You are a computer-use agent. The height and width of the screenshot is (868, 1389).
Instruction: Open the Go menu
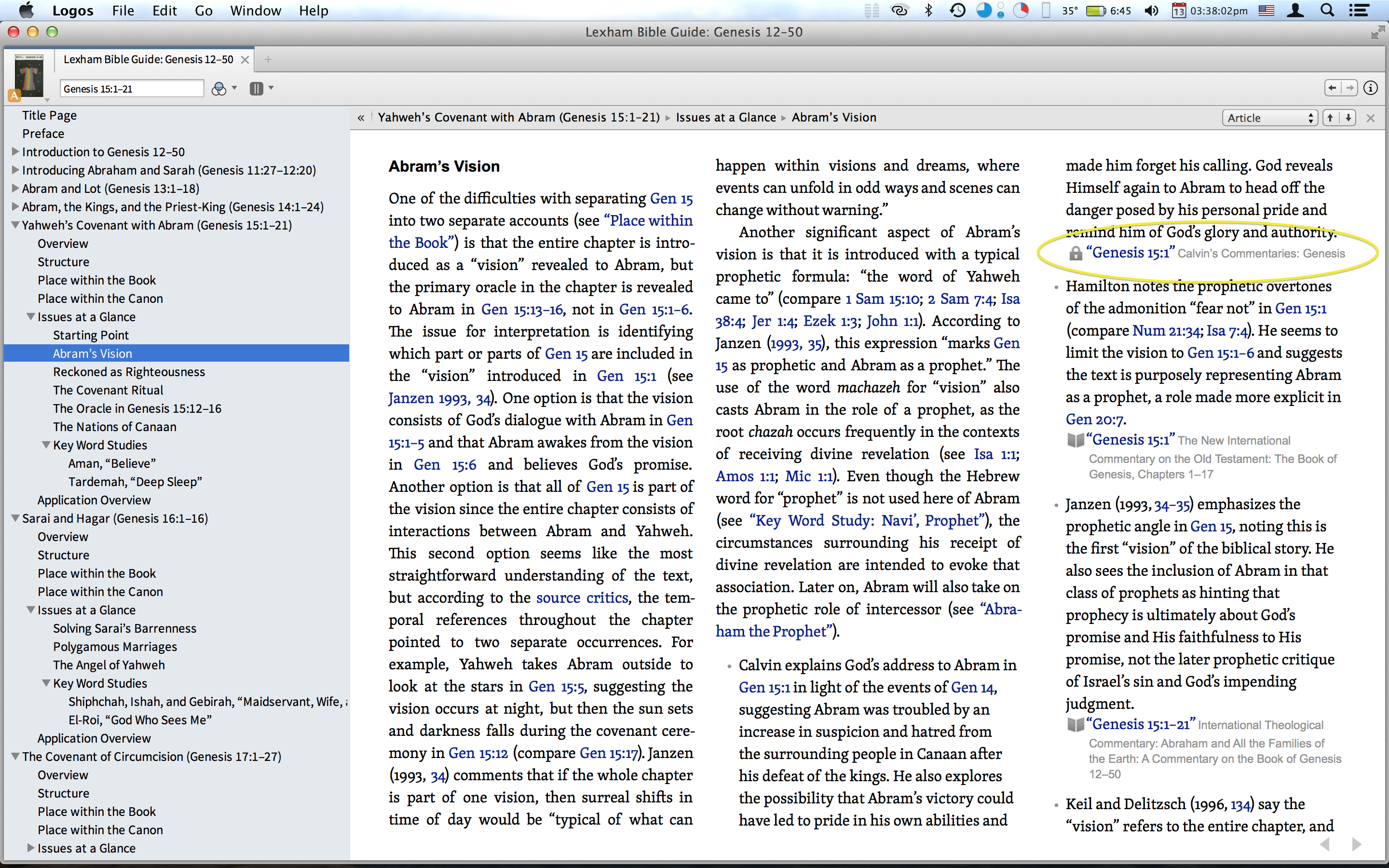click(203, 10)
